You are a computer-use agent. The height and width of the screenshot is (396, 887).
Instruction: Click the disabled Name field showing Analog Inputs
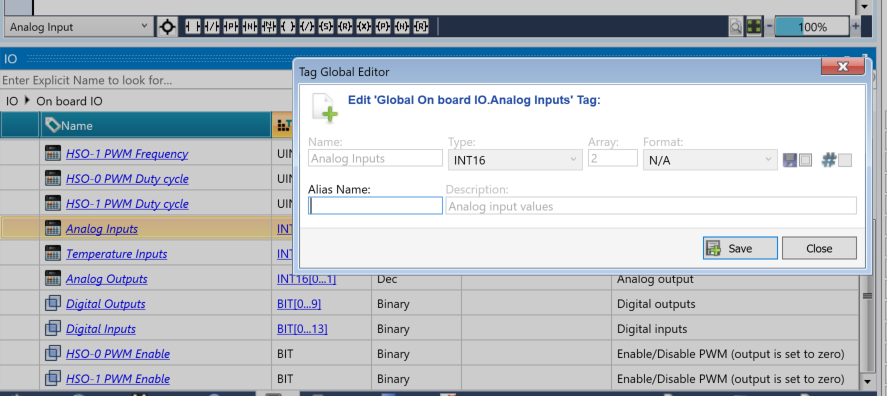376,158
